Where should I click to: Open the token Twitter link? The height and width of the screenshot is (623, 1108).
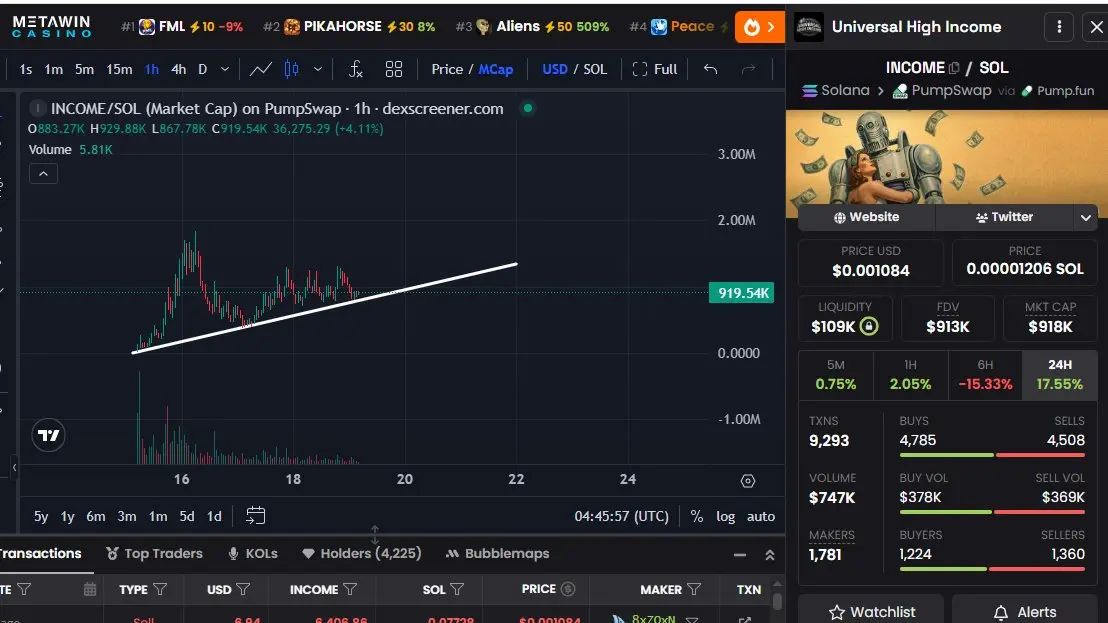pos(1004,218)
